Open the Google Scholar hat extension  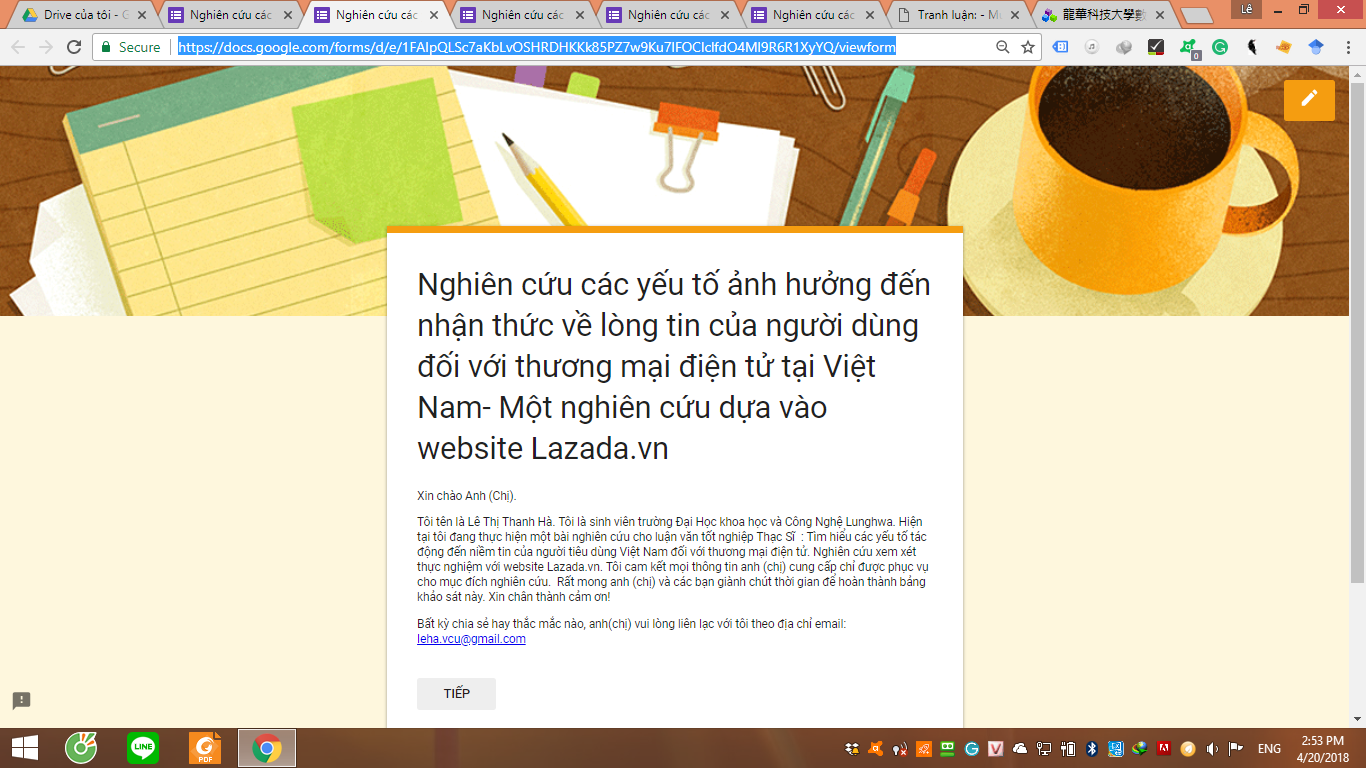tap(1316, 47)
